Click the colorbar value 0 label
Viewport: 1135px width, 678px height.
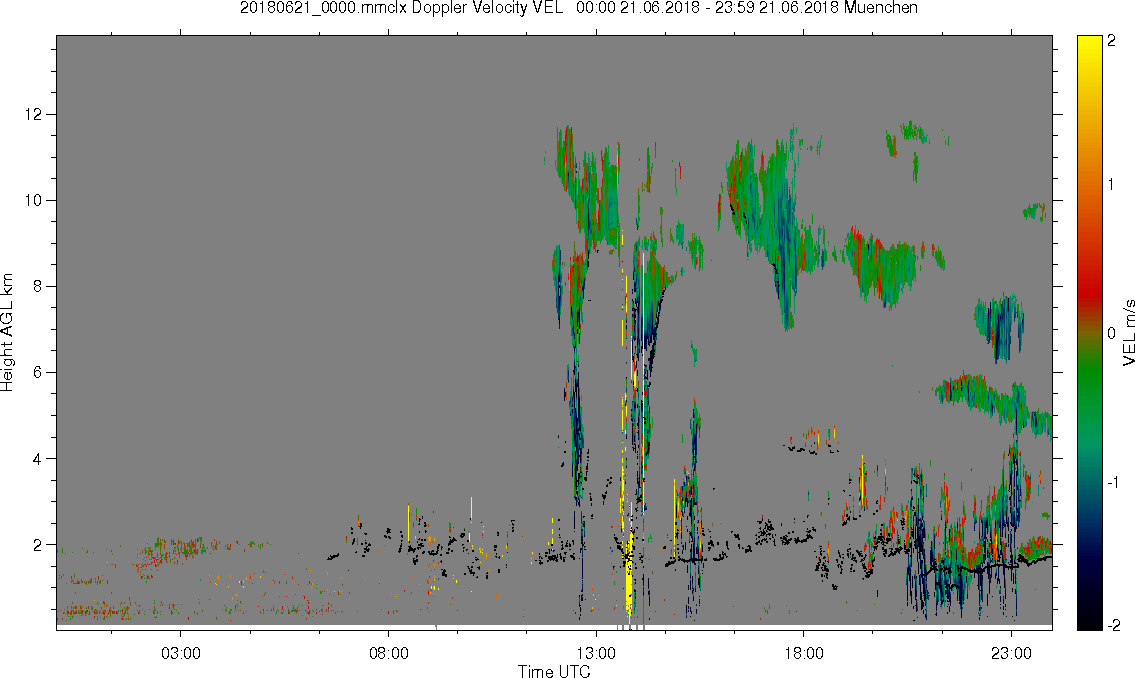pos(1111,334)
